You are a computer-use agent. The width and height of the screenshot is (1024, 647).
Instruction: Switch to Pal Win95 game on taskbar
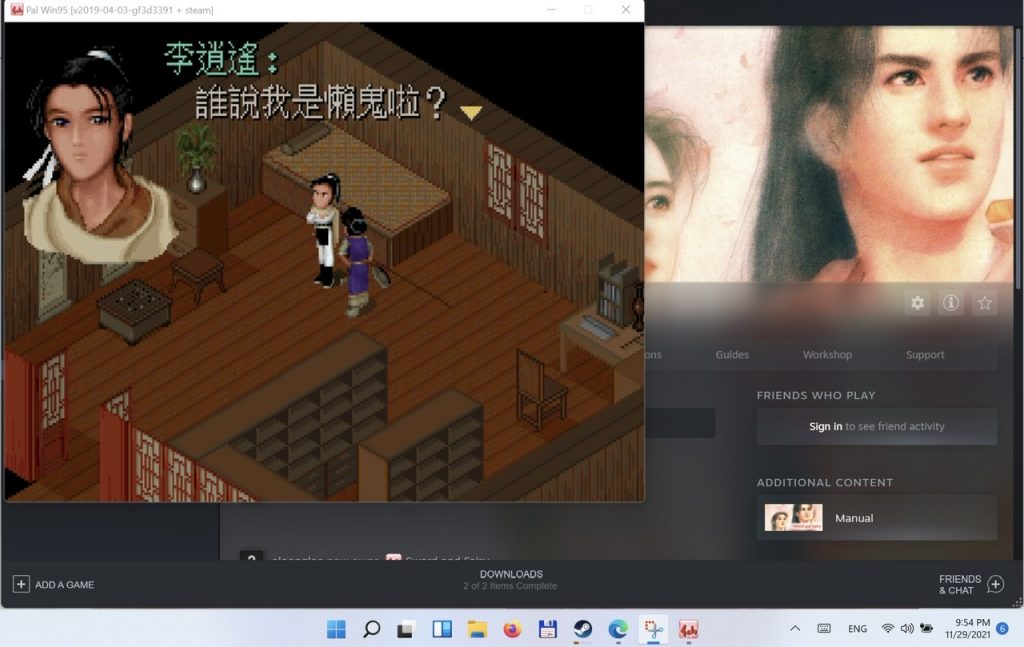click(688, 629)
